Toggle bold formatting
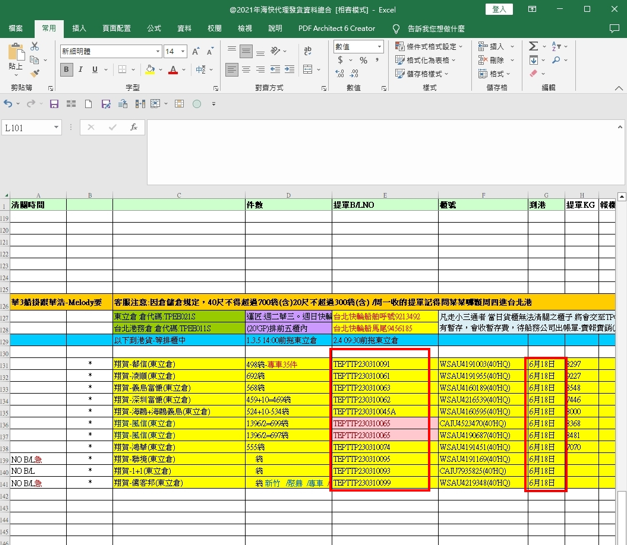Viewport: 627px width, 546px height. pos(66,70)
